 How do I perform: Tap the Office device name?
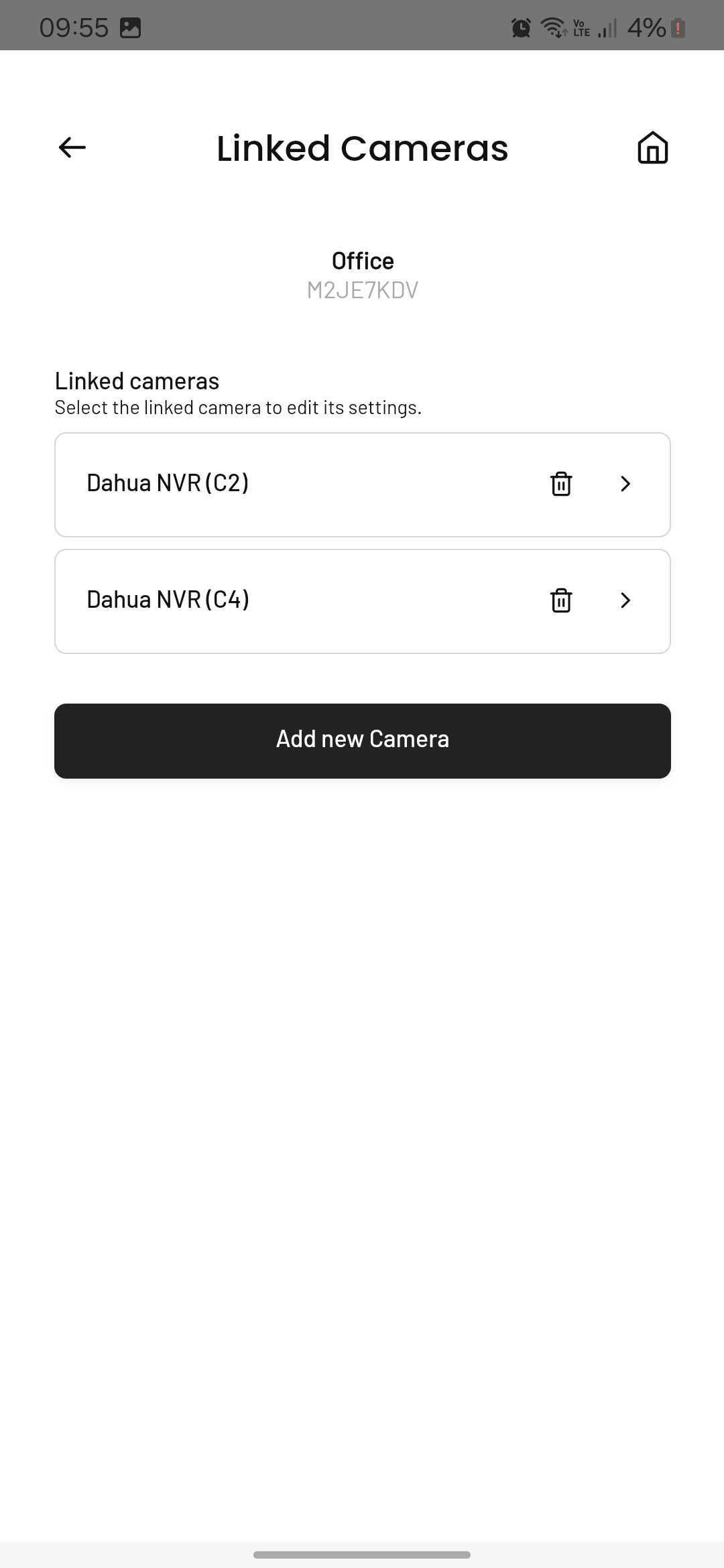pos(363,261)
